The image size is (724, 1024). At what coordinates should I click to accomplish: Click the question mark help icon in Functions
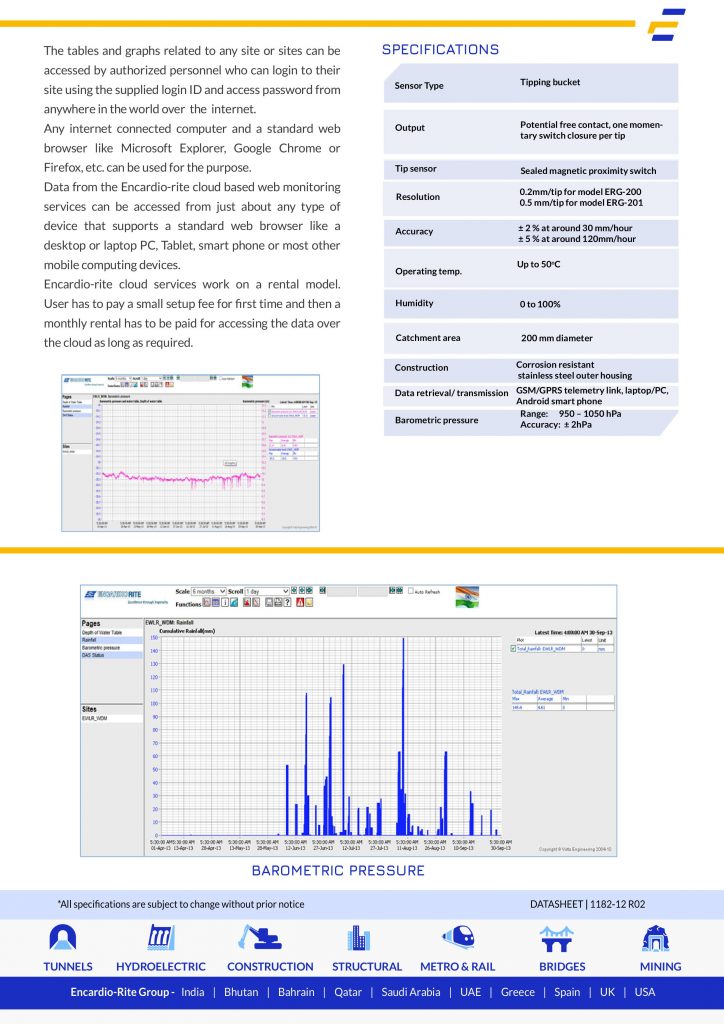pos(287,602)
